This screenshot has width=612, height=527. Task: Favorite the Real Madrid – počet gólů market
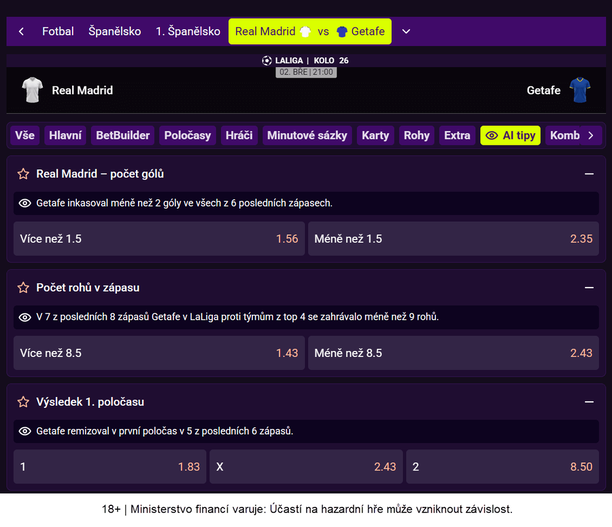[23, 174]
